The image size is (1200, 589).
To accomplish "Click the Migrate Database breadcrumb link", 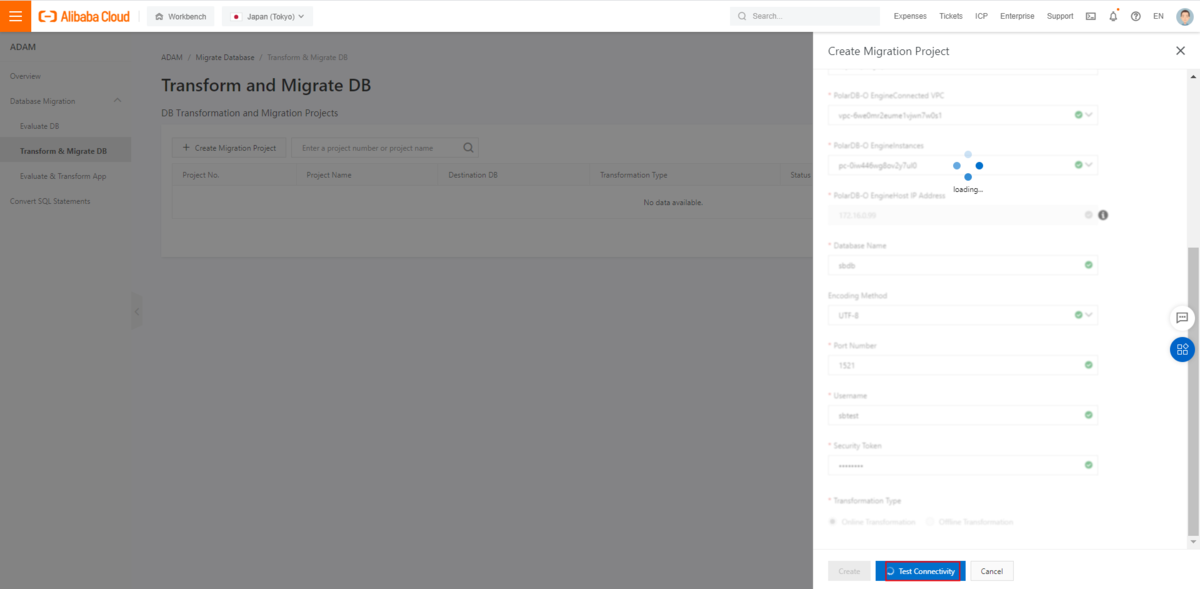I will pos(226,57).
